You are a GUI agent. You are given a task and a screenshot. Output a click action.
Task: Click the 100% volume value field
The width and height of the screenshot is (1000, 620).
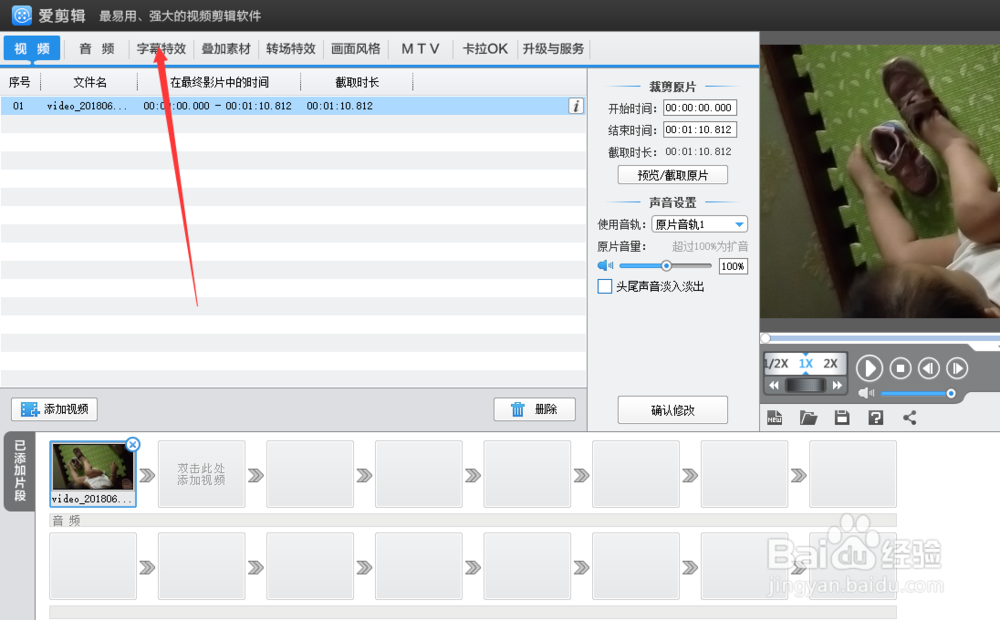click(x=733, y=266)
